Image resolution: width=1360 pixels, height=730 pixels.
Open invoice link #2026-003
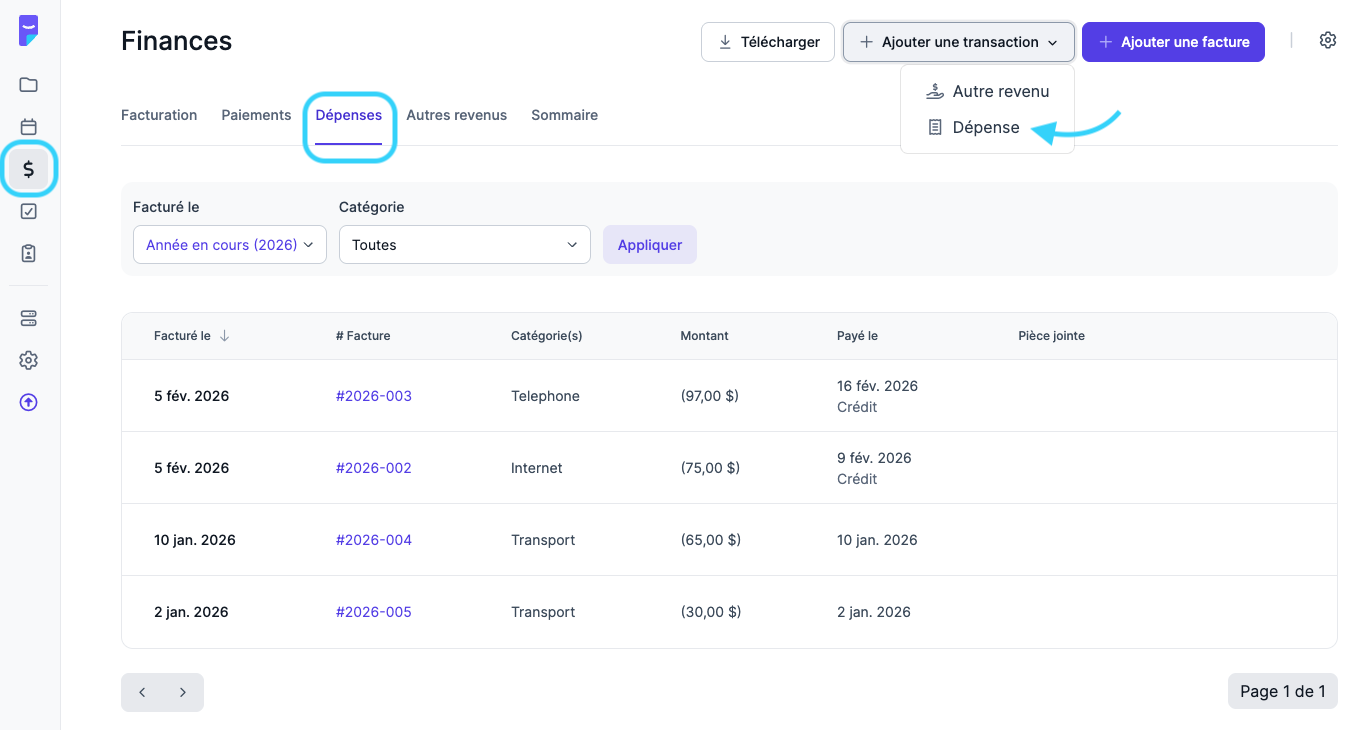click(x=373, y=396)
